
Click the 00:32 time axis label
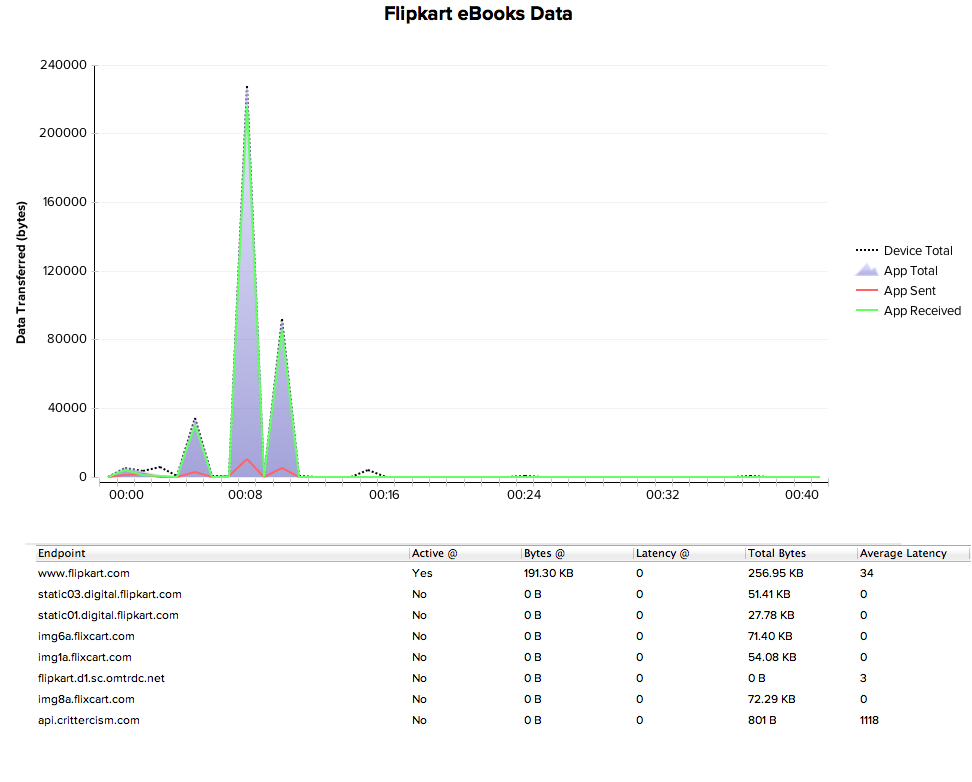point(663,495)
